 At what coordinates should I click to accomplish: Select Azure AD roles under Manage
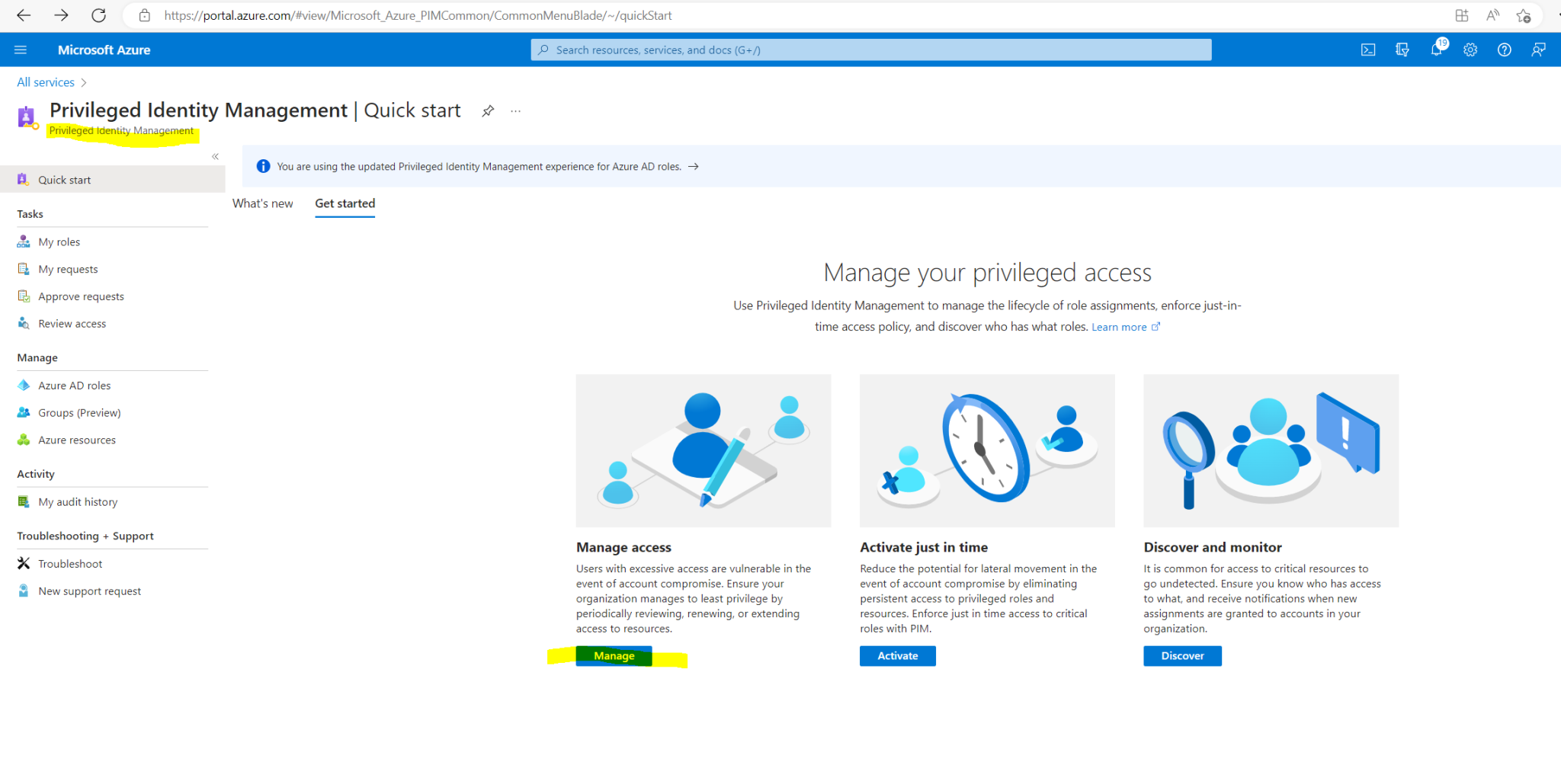point(74,385)
